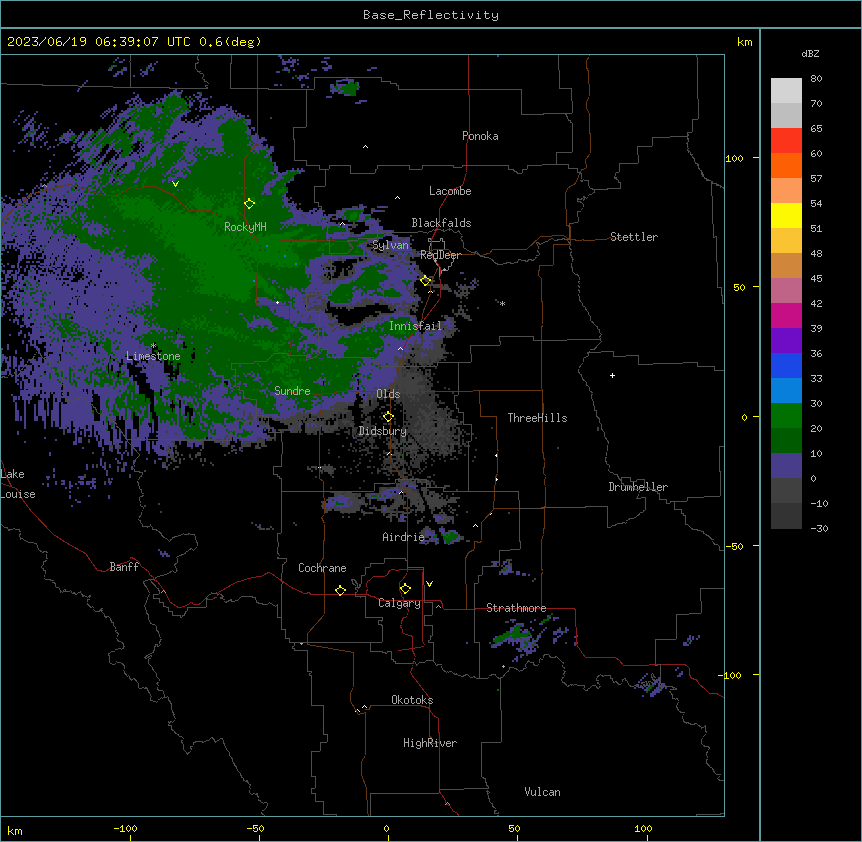Click the -30 value on the dBZ scale
The height and width of the screenshot is (842, 862).
tap(819, 528)
